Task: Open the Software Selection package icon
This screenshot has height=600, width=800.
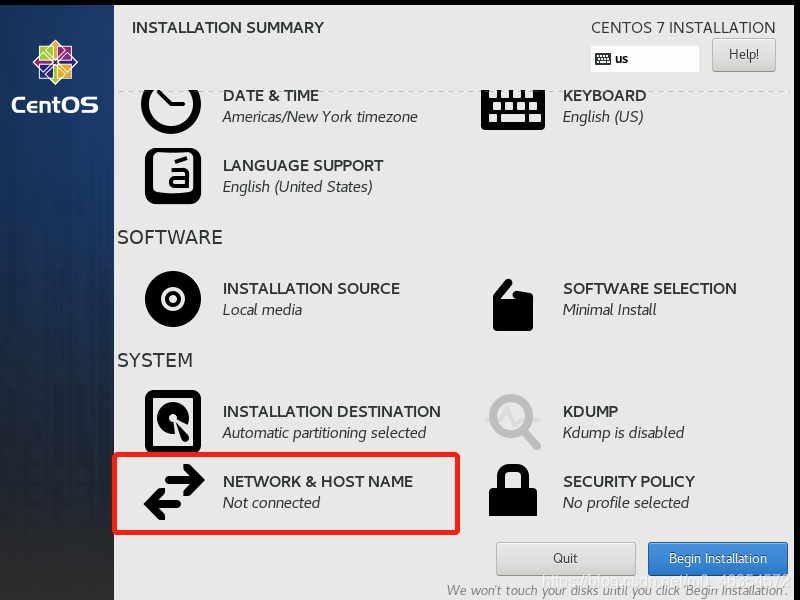Action: (513, 305)
